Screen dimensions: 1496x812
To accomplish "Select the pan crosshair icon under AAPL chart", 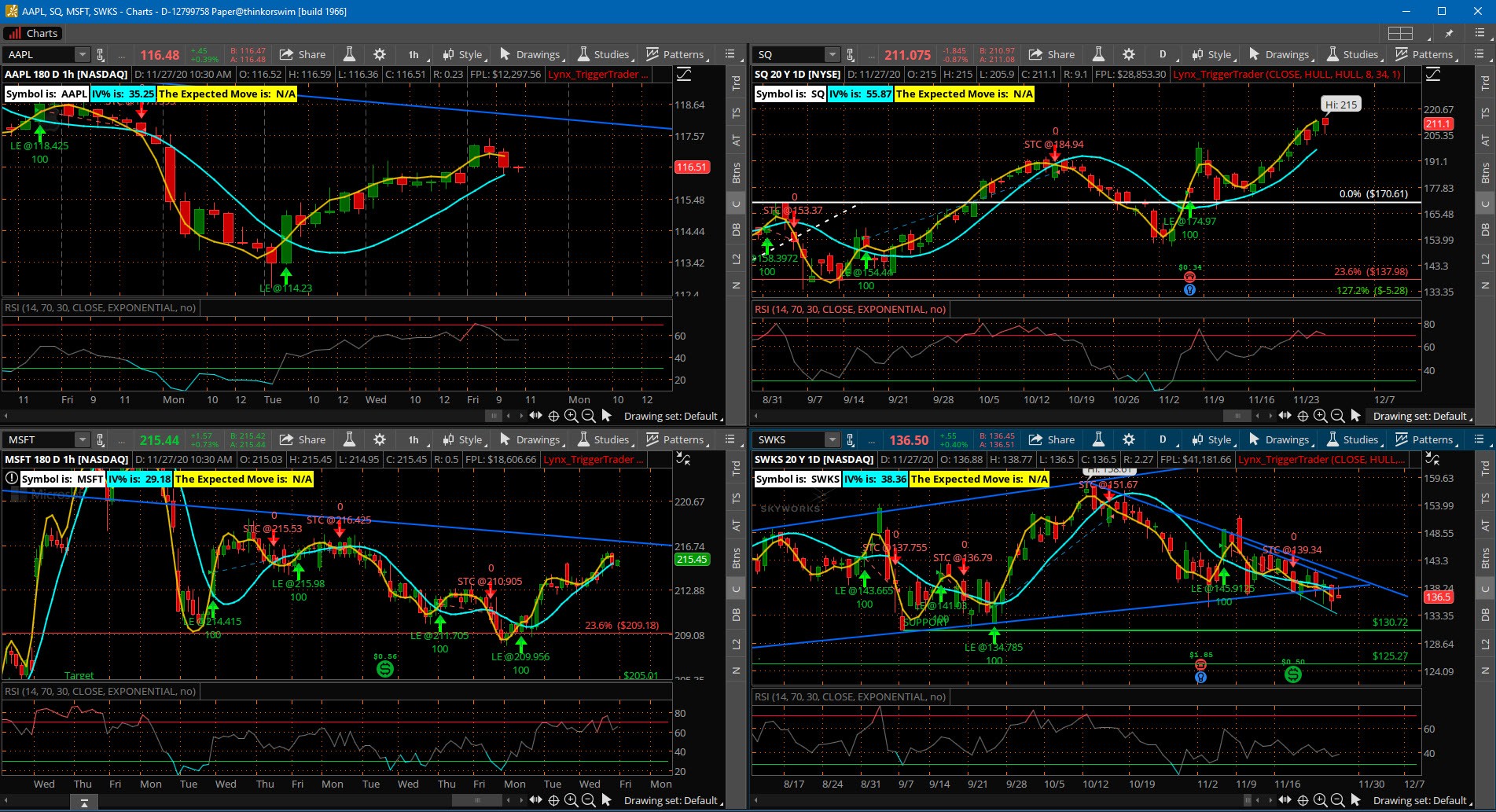I will click(553, 416).
